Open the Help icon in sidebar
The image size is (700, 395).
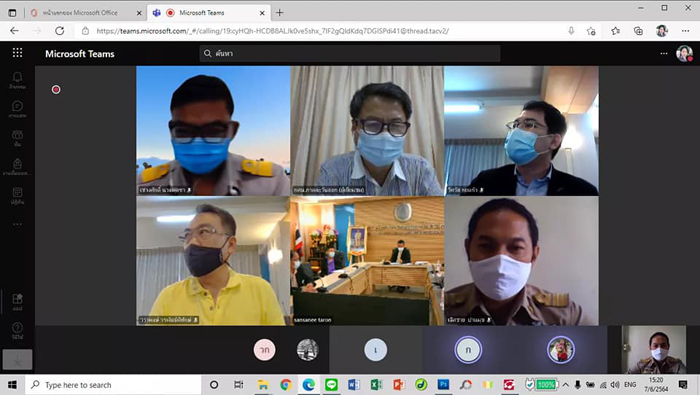click(17, 331)
